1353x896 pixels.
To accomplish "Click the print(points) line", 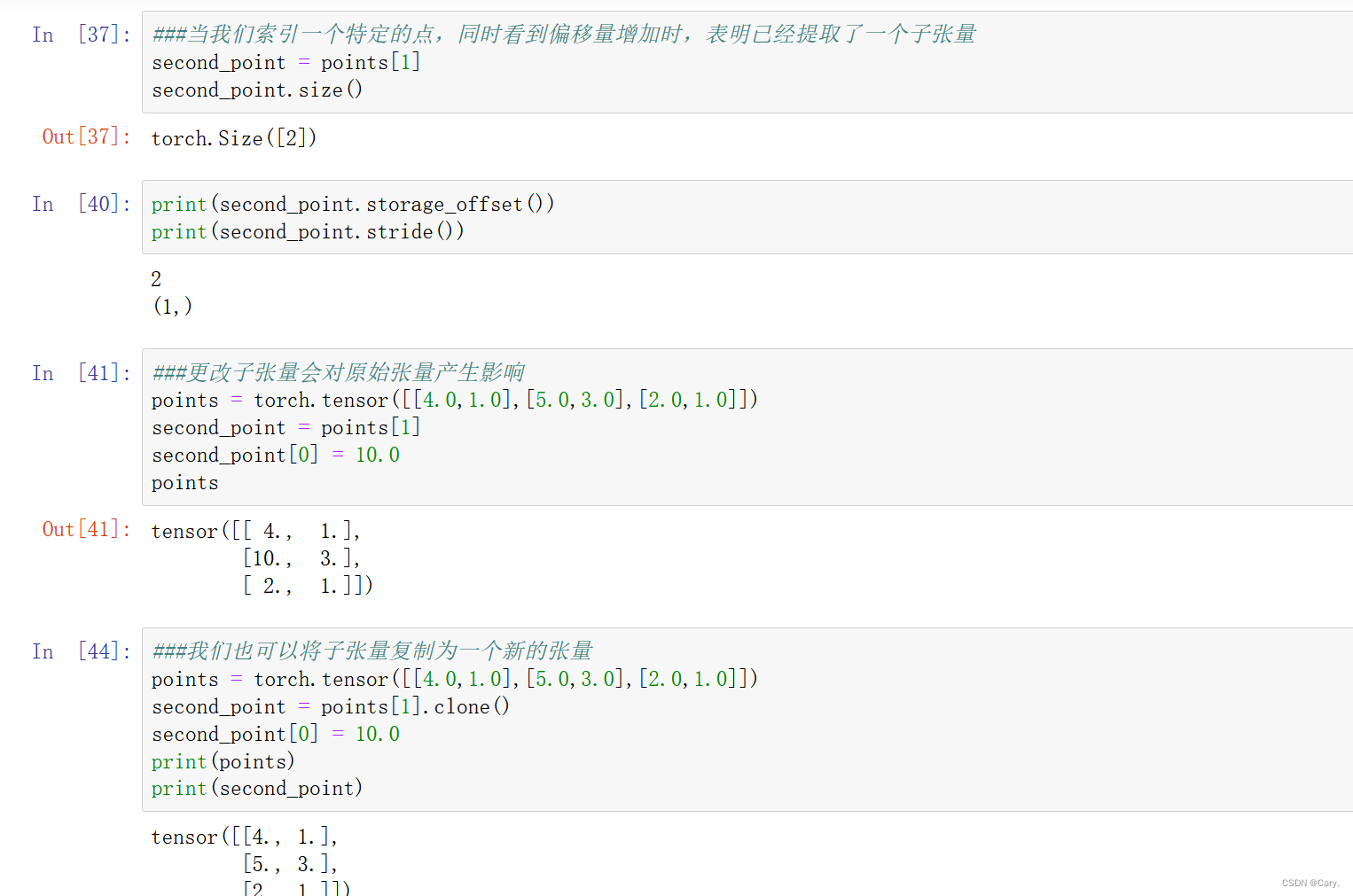I will (223, 760).
